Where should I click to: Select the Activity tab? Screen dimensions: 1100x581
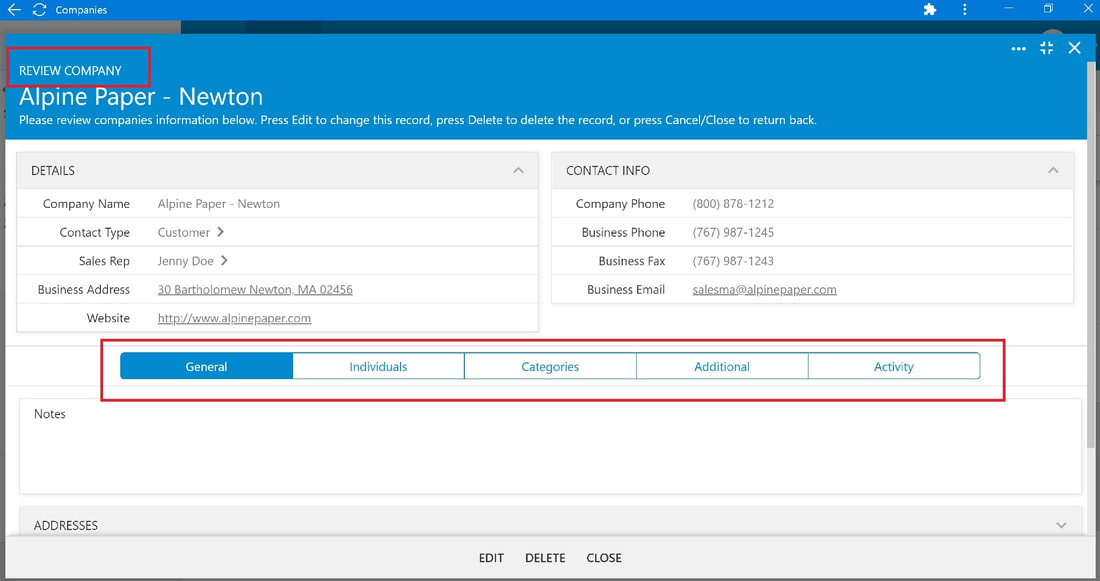tap(894, 366)
